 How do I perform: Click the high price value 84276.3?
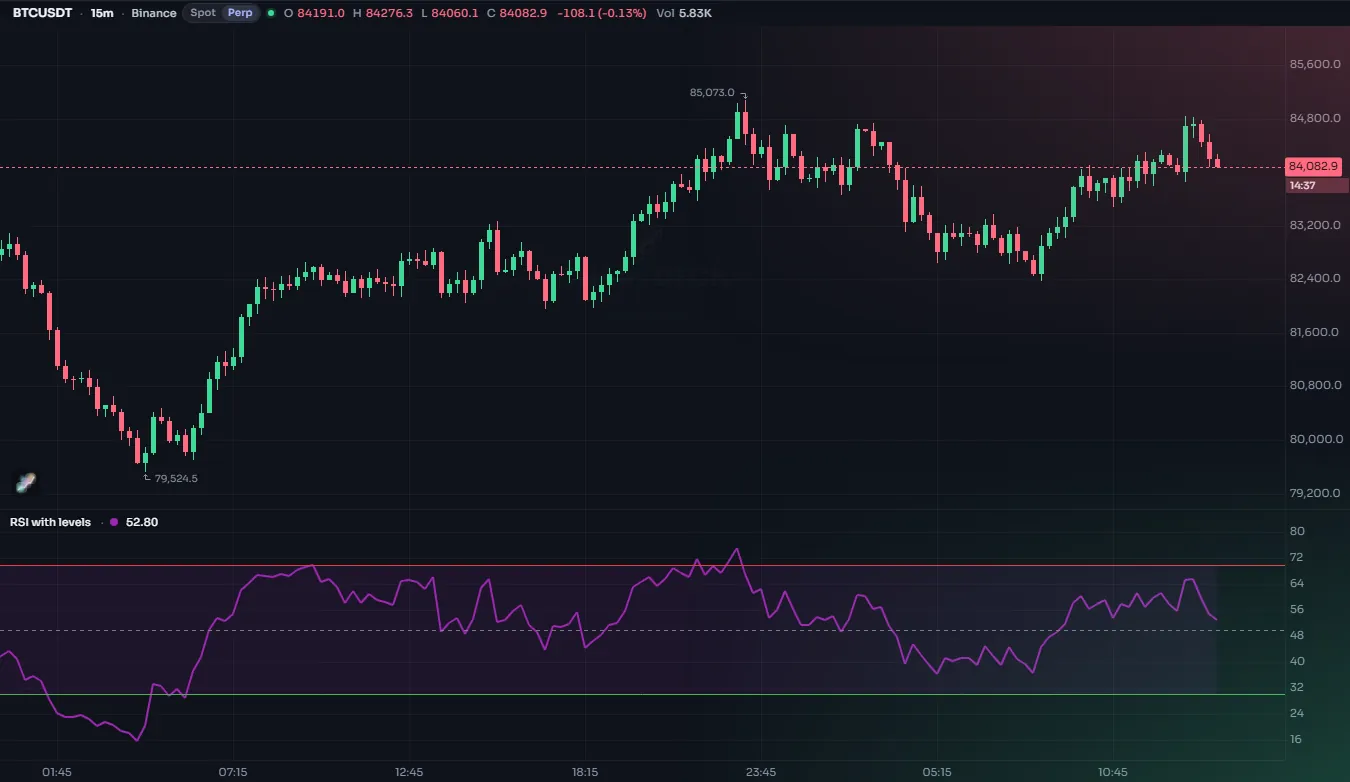pos(389,13)
